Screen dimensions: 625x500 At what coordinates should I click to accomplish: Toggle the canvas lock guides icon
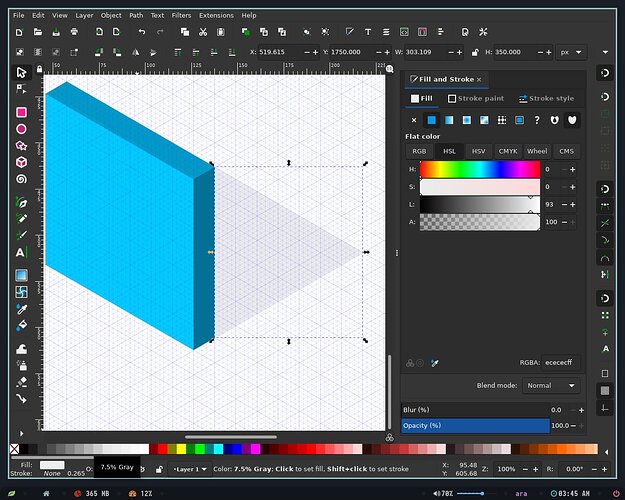(x=39, y=69)
